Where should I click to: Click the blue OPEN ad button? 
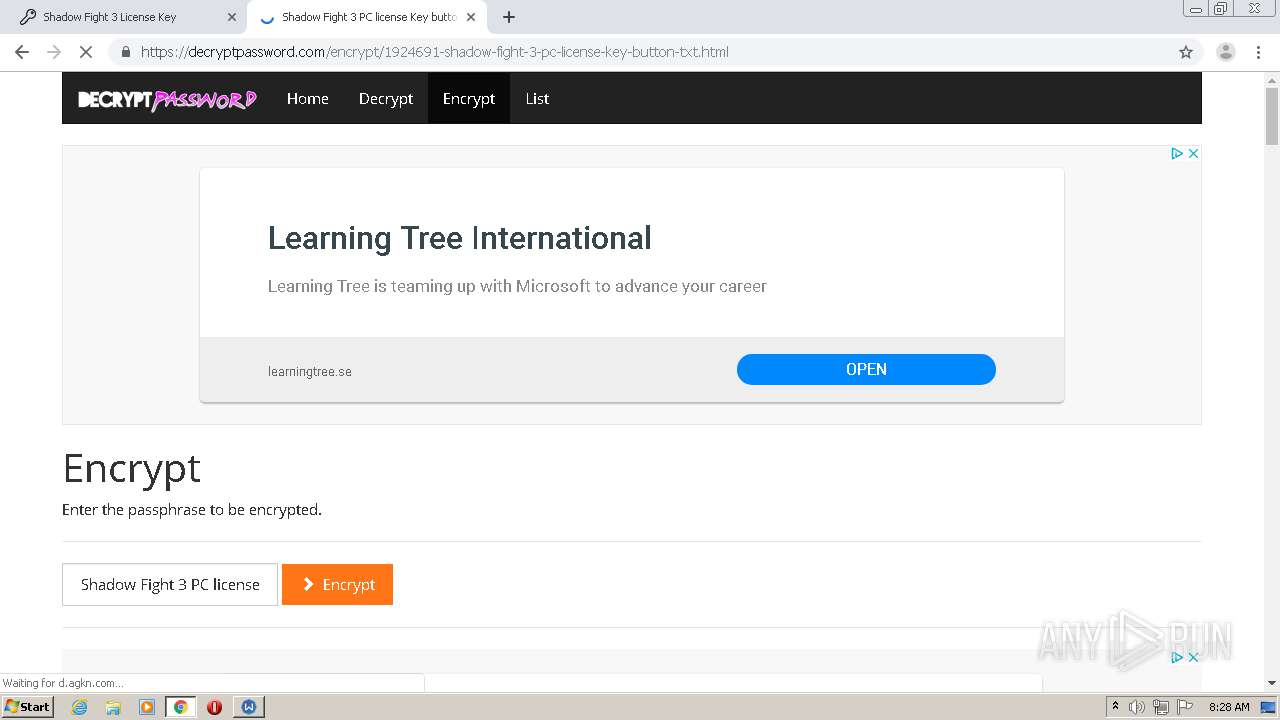[x=866, y=369]
